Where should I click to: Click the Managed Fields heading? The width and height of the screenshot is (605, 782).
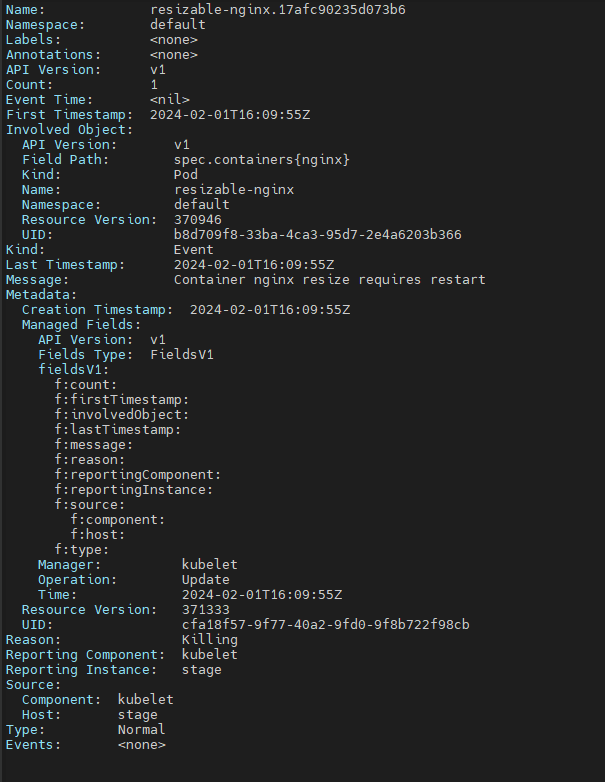click(82, 324)
